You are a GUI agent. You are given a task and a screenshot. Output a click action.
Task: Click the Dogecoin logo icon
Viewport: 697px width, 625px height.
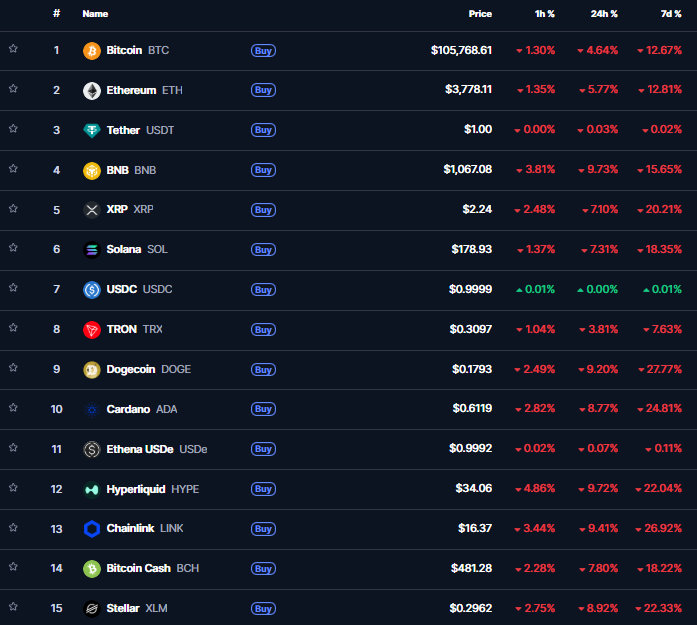pos(91,369)
